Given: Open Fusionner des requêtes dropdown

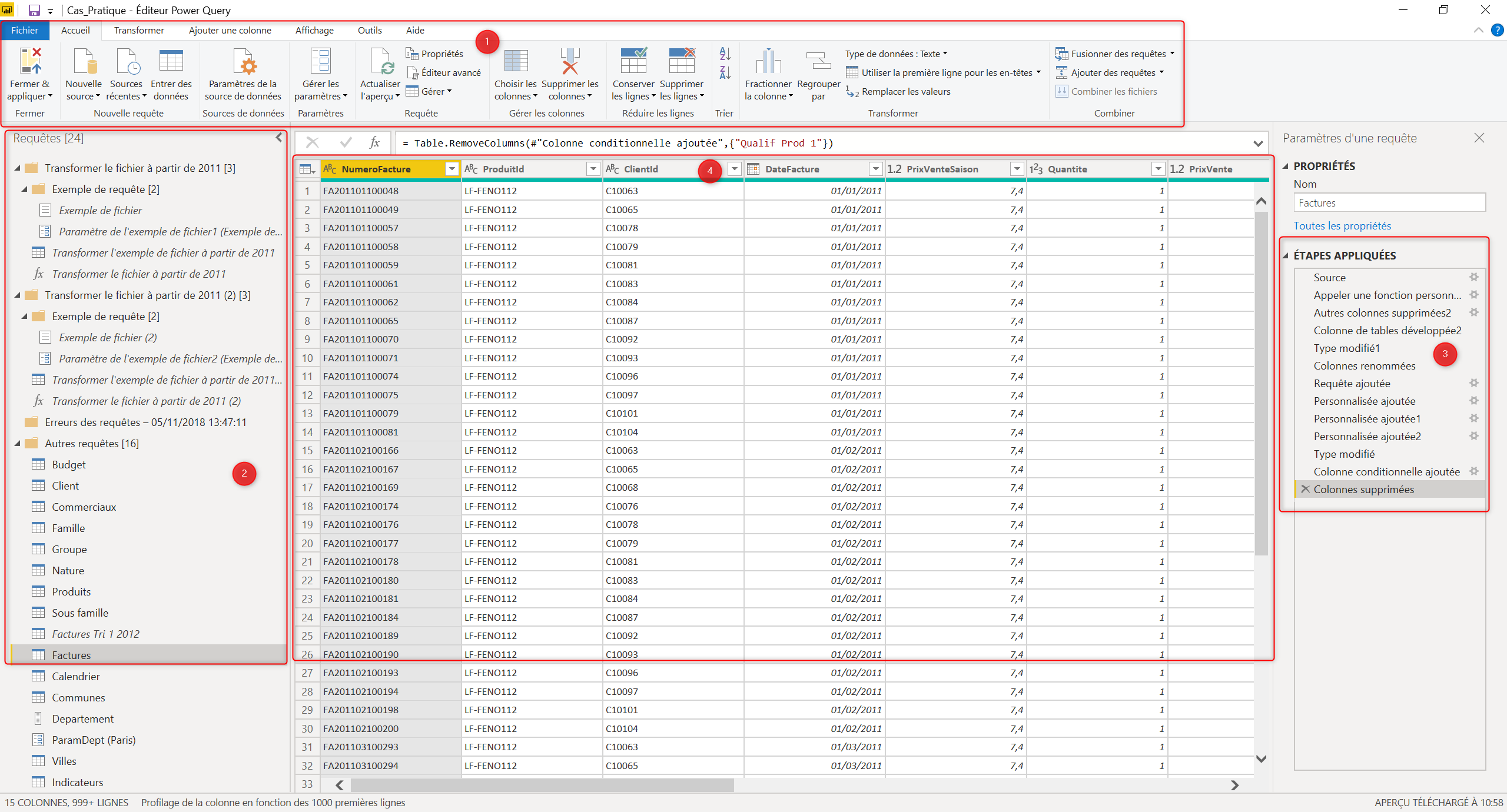Looking at the screenshot, I should pos(1115,54).
